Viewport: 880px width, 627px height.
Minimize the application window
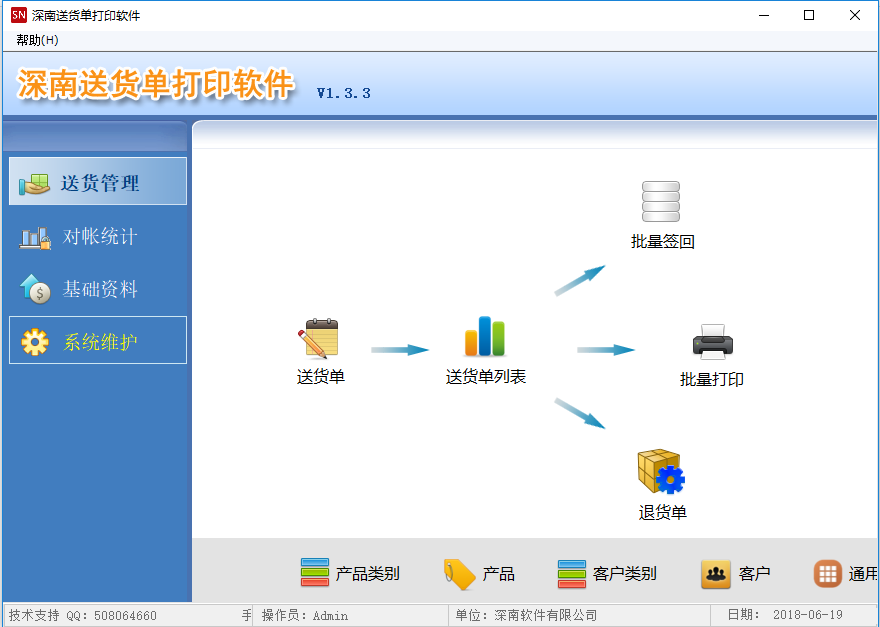764,15
